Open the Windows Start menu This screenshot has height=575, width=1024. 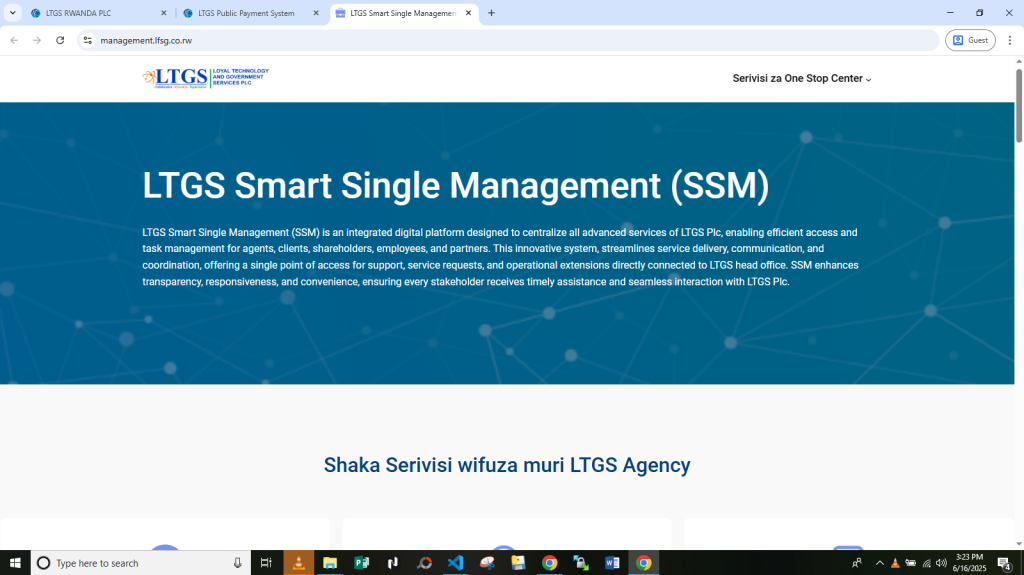[x=15, y=563]
